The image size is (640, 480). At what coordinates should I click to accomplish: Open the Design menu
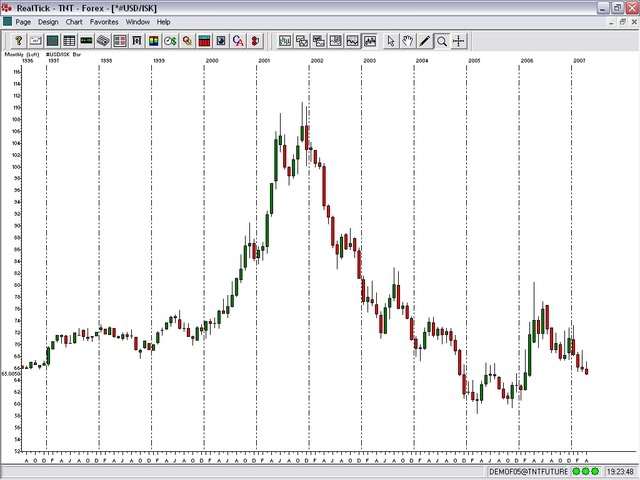[48, 22]
